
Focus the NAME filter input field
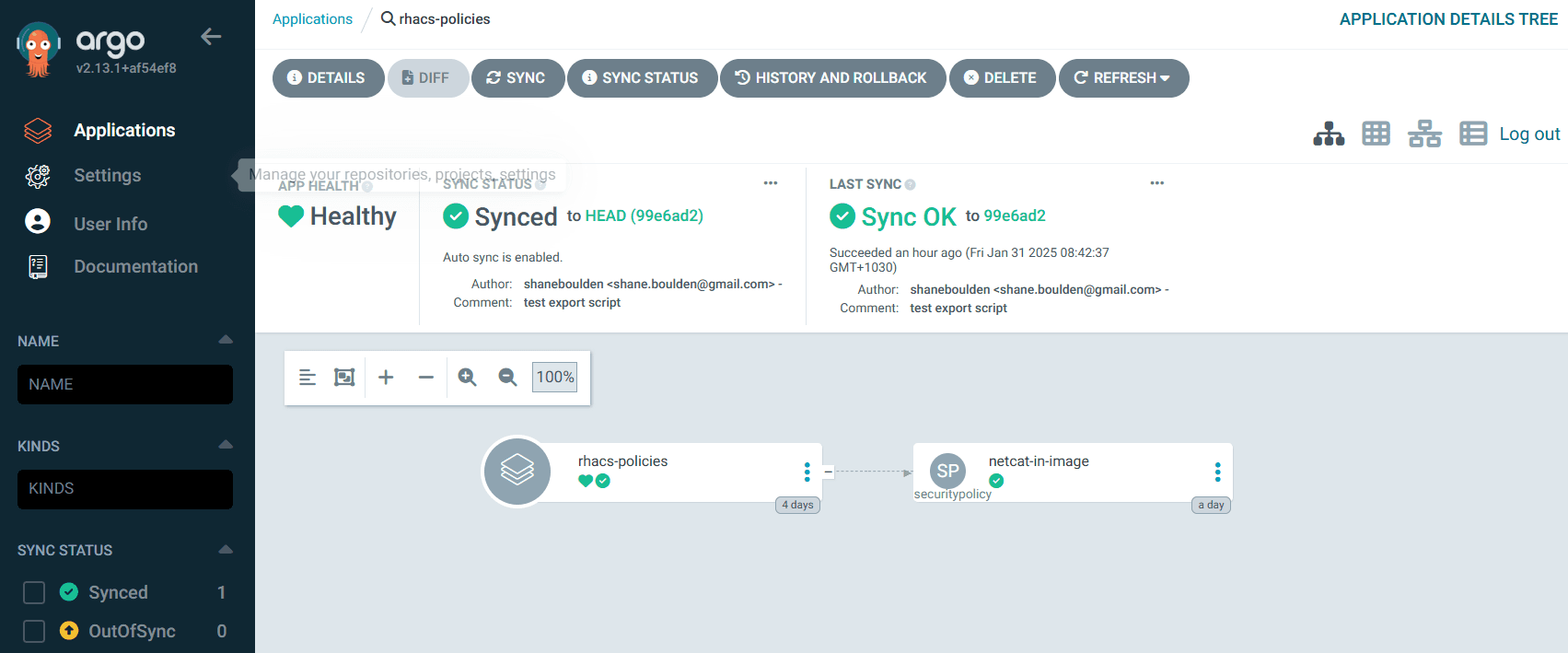pos(125,384)
